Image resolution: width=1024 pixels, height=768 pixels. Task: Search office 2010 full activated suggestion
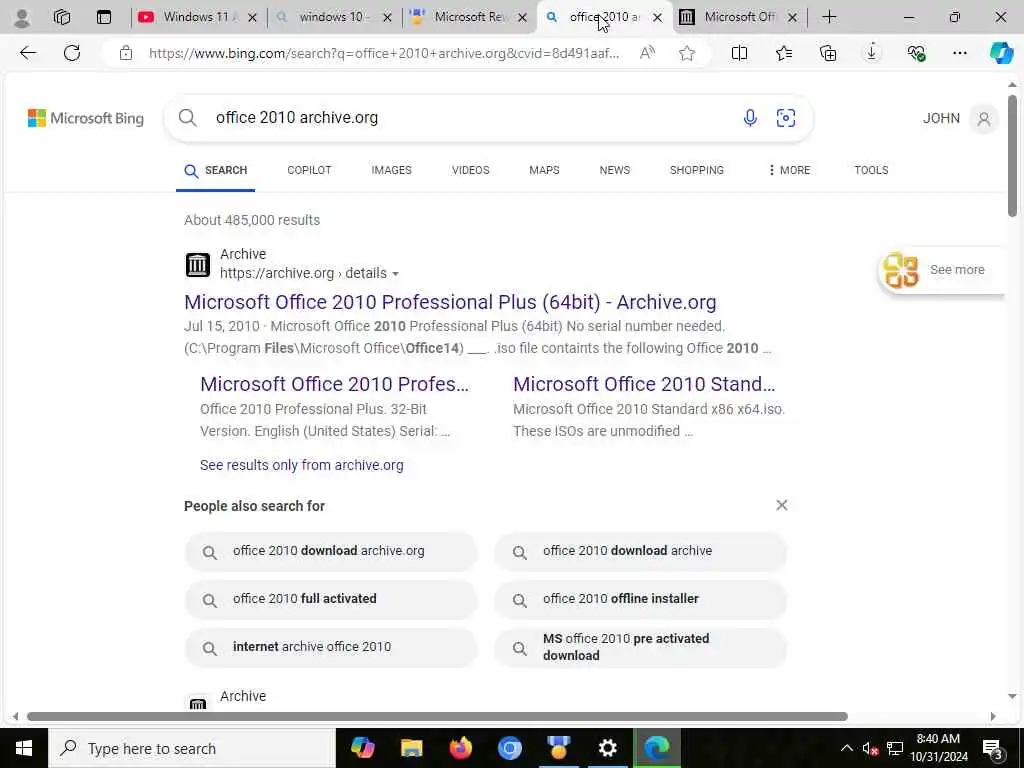coord(330,599)
